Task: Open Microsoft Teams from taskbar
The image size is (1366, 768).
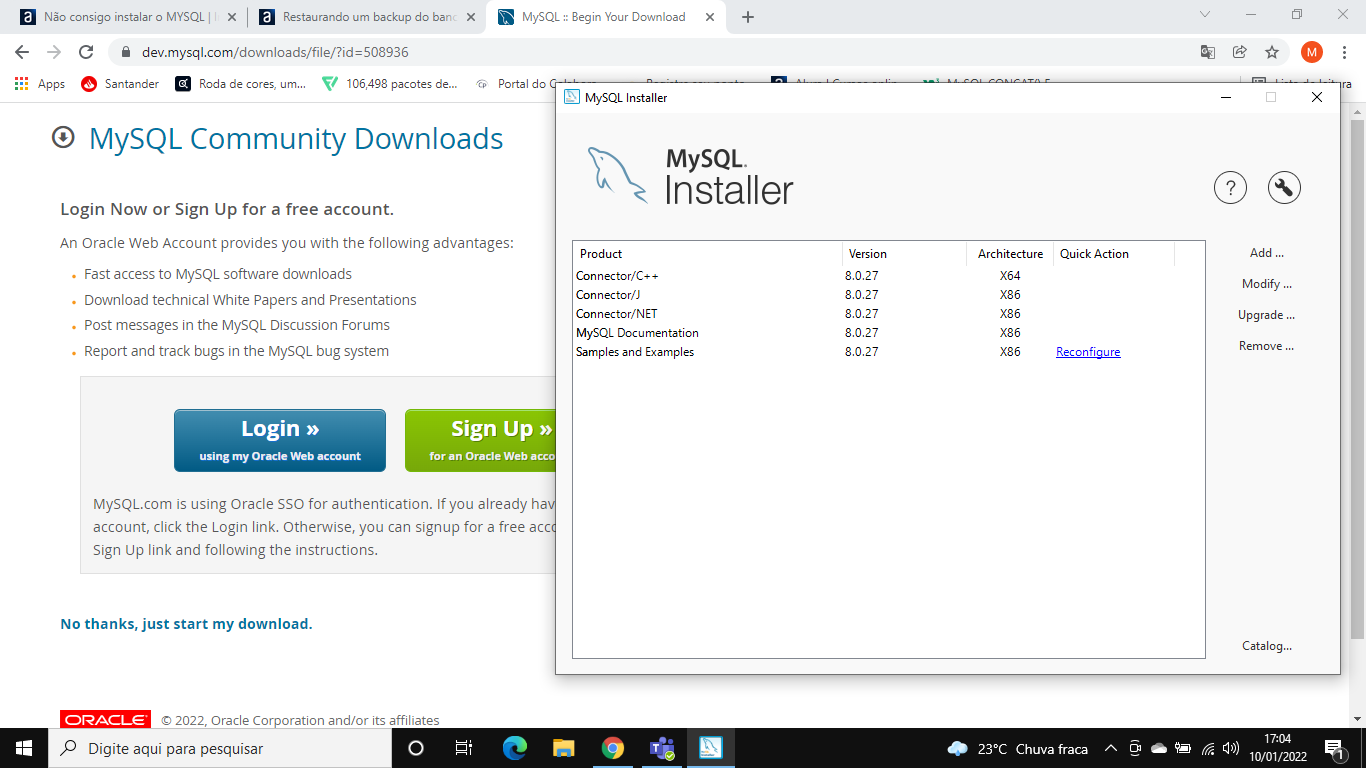Action: tap(662, 748)
